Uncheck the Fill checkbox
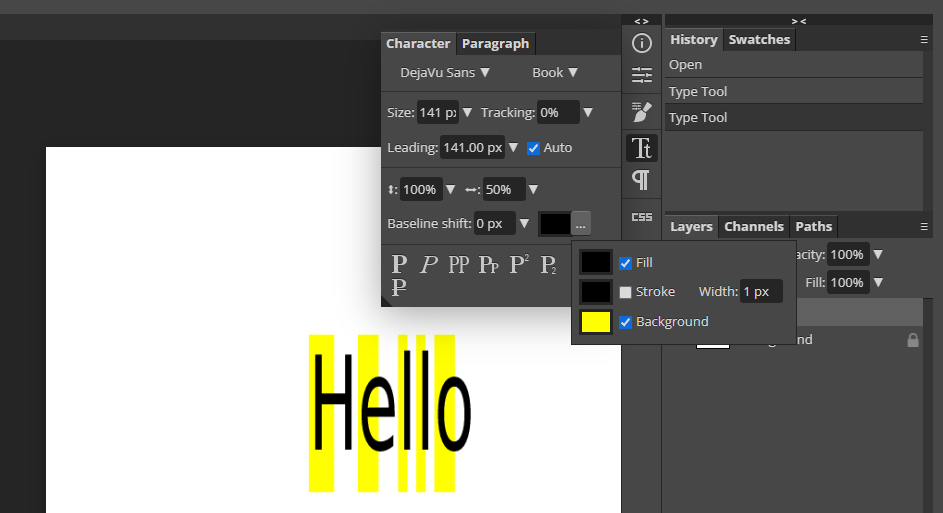This screenshot has width=943, height=513. (x=625, y=263)
